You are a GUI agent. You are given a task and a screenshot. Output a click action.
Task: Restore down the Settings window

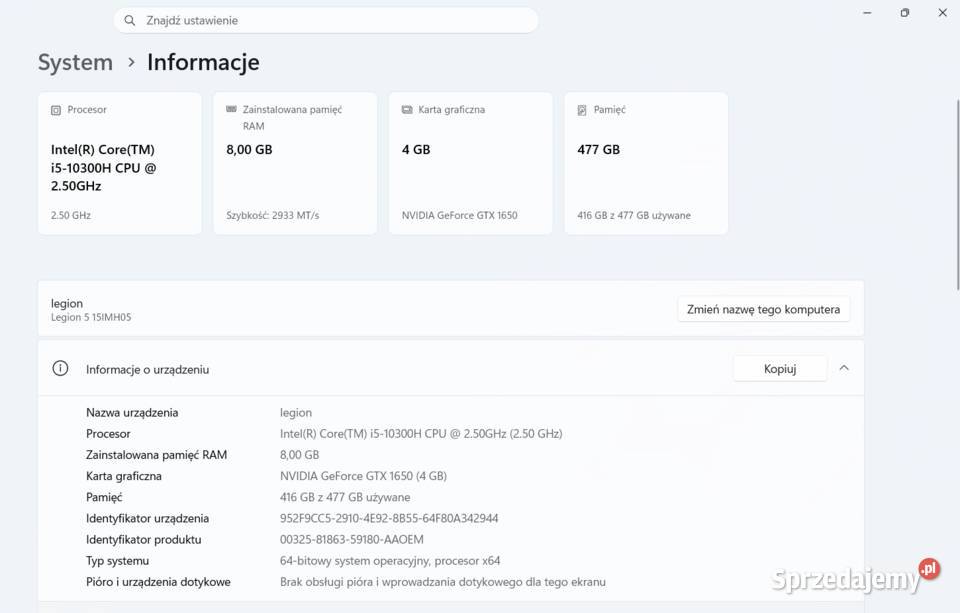coord(905,13)
